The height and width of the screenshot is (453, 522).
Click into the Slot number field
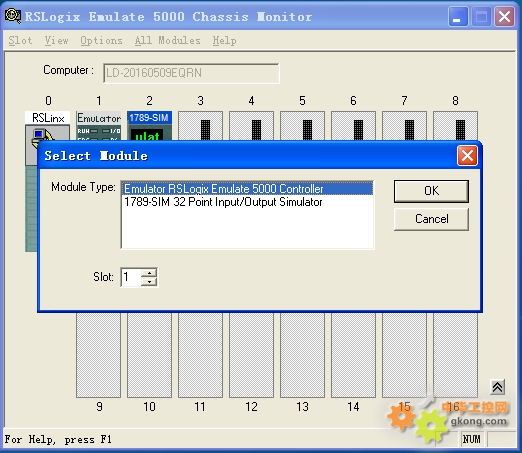click(131, 277)
